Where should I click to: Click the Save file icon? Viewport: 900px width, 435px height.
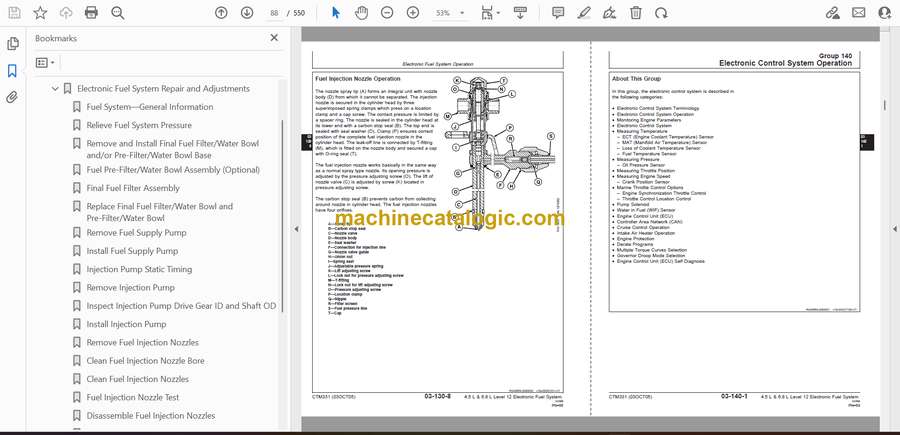13,12
